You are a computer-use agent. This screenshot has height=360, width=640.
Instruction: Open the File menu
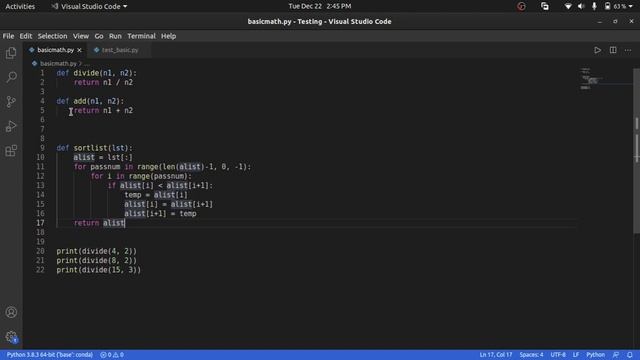tap(8, 36)
